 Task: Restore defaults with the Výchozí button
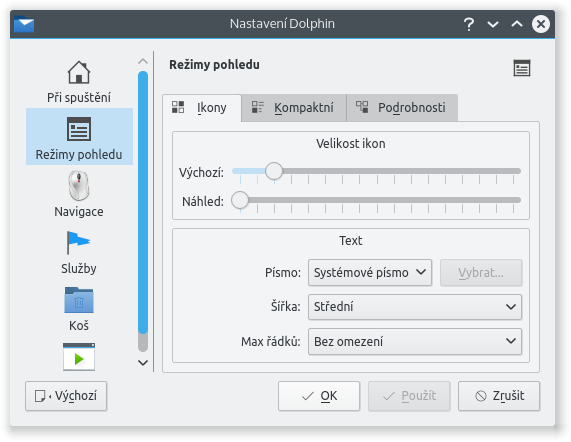(x=66, y=396)
